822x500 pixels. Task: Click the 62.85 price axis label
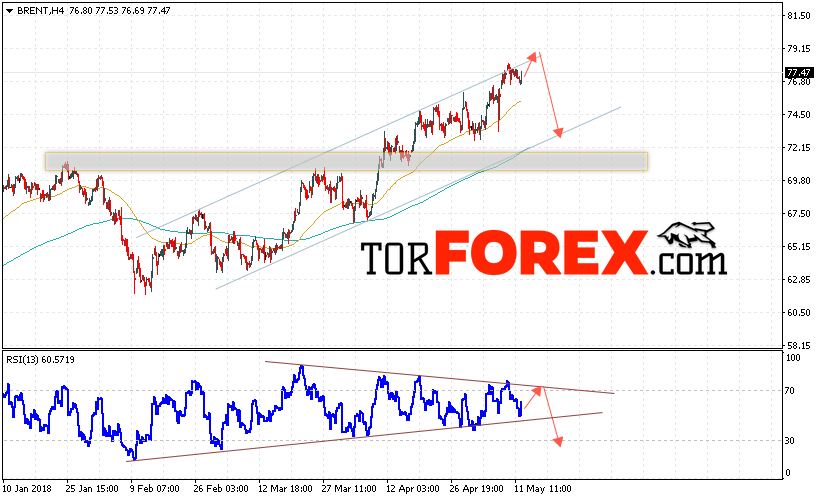coord(798,279)
